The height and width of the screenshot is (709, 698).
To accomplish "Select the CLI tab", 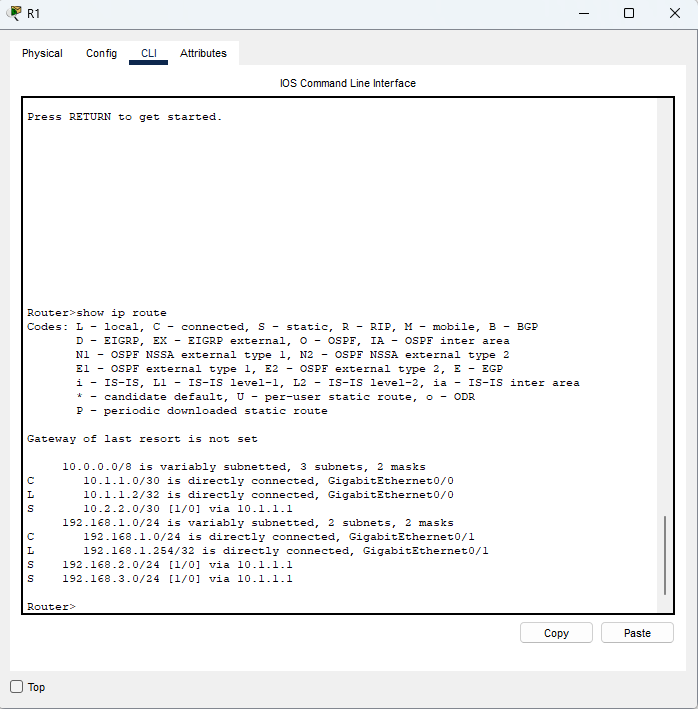I will click(148, 53).
